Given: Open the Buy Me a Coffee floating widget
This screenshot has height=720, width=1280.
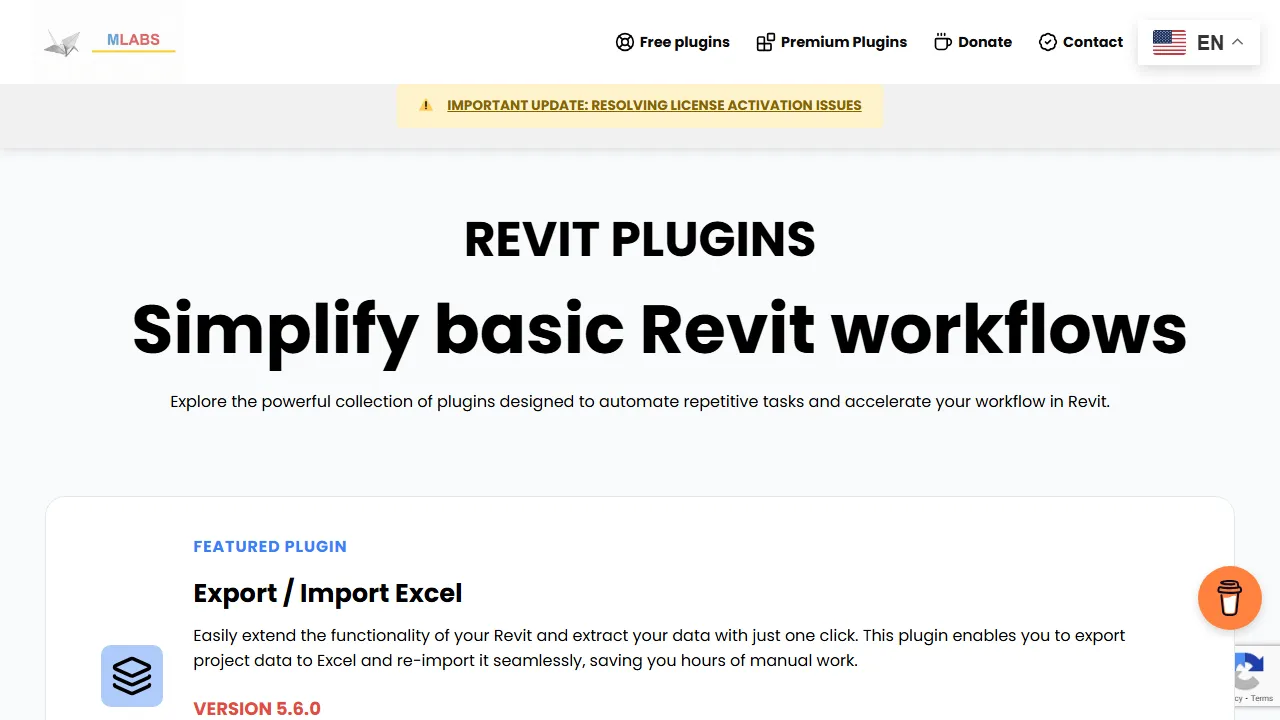Looking at the screenshot, I should (x=1230, y=598).
